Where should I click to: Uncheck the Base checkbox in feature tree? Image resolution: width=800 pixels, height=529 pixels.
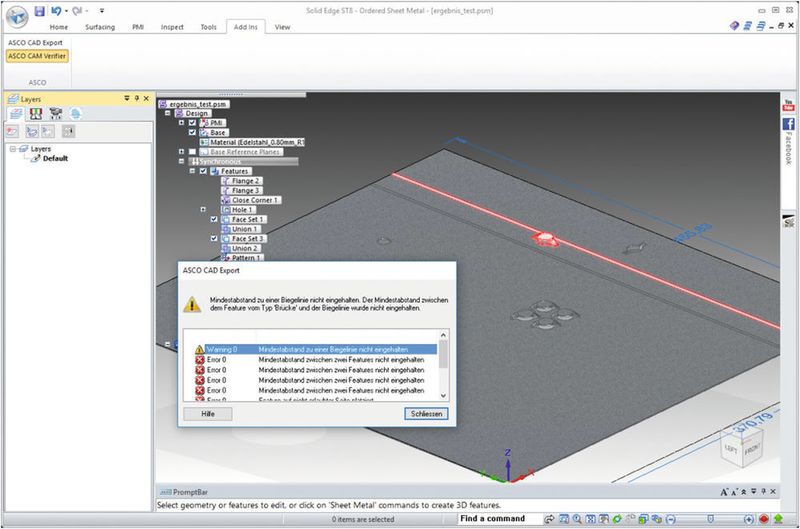192,132
